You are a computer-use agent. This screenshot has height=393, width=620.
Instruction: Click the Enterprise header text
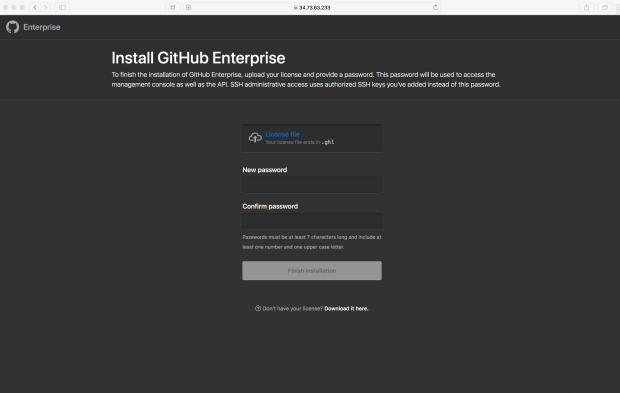coord(42,27)
